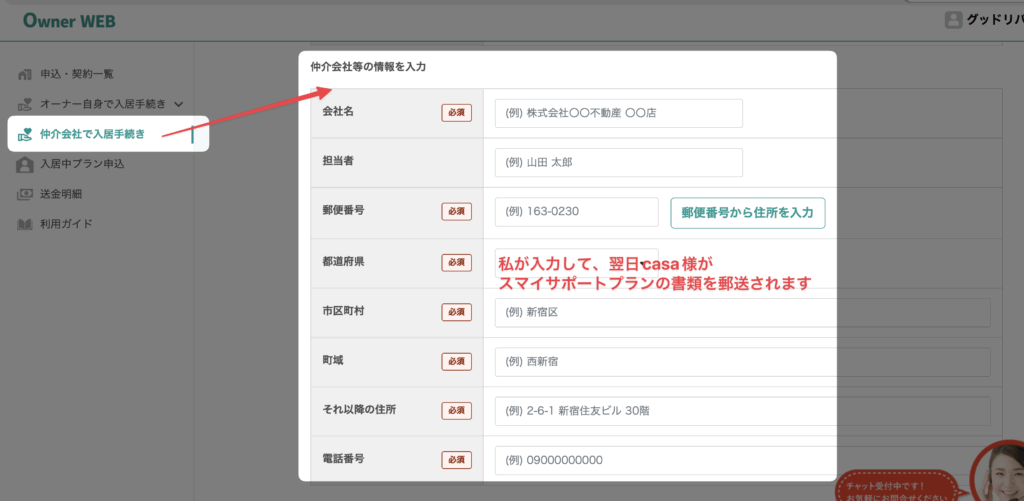Click the icon beside 仲介会社で入居手続き
The height and width of the screenshot is (501, 1024).
point(25,134)
